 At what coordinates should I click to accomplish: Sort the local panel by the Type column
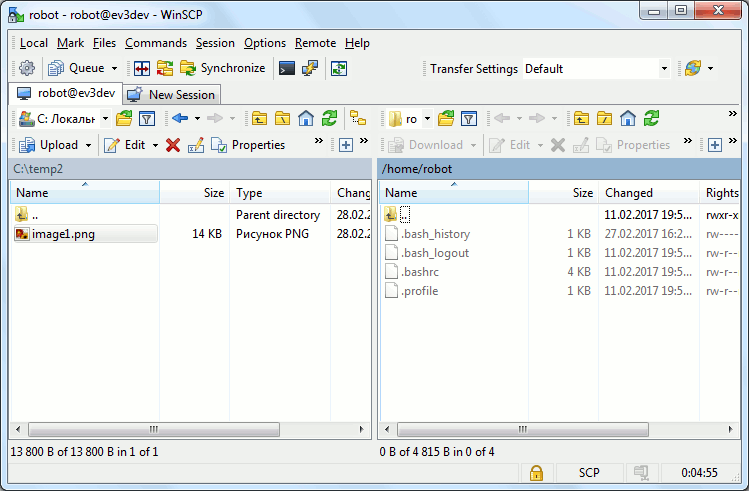point(280,193)
